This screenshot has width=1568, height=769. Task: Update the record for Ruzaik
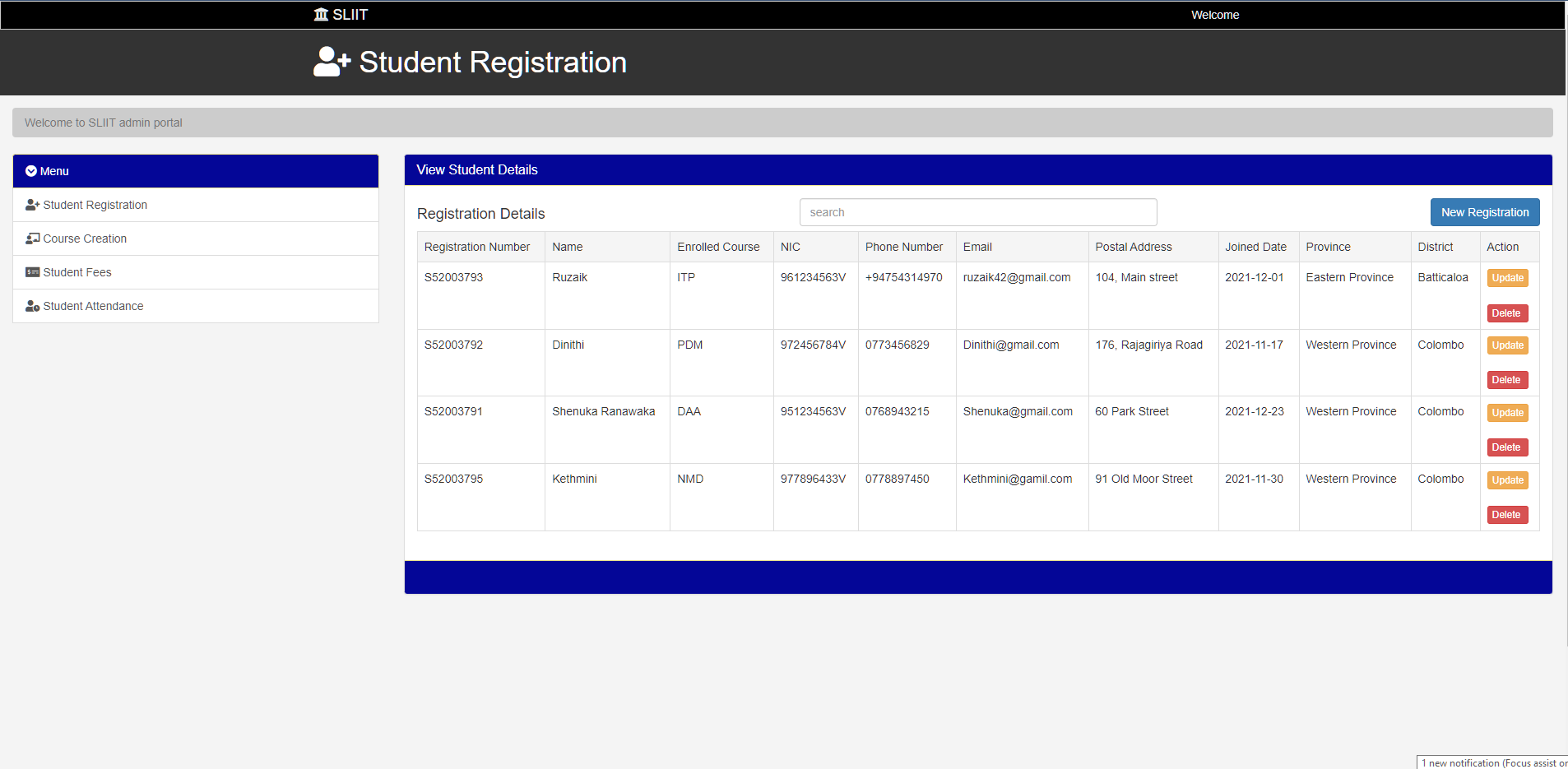[x=1506, y=277]
